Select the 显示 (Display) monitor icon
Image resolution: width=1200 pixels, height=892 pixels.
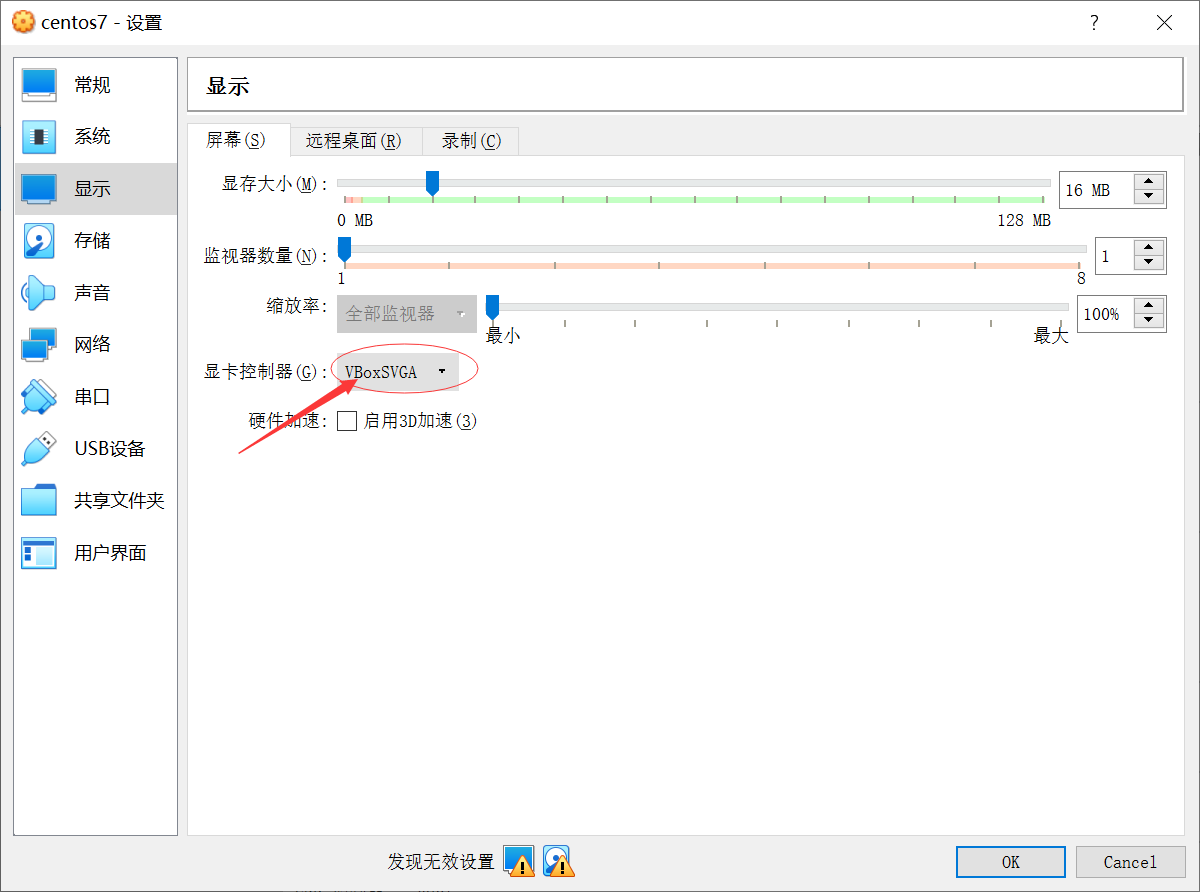pyautogui.click(x=39, y=189)
